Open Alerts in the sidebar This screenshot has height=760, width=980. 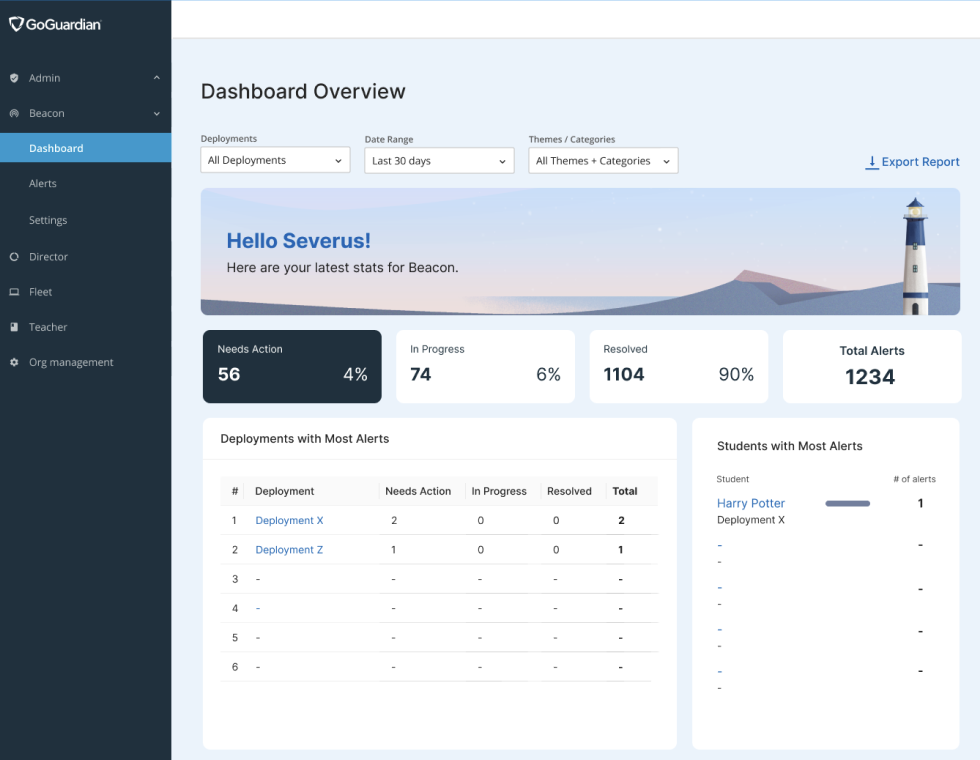pyautogui.click(x=42, y=183)
